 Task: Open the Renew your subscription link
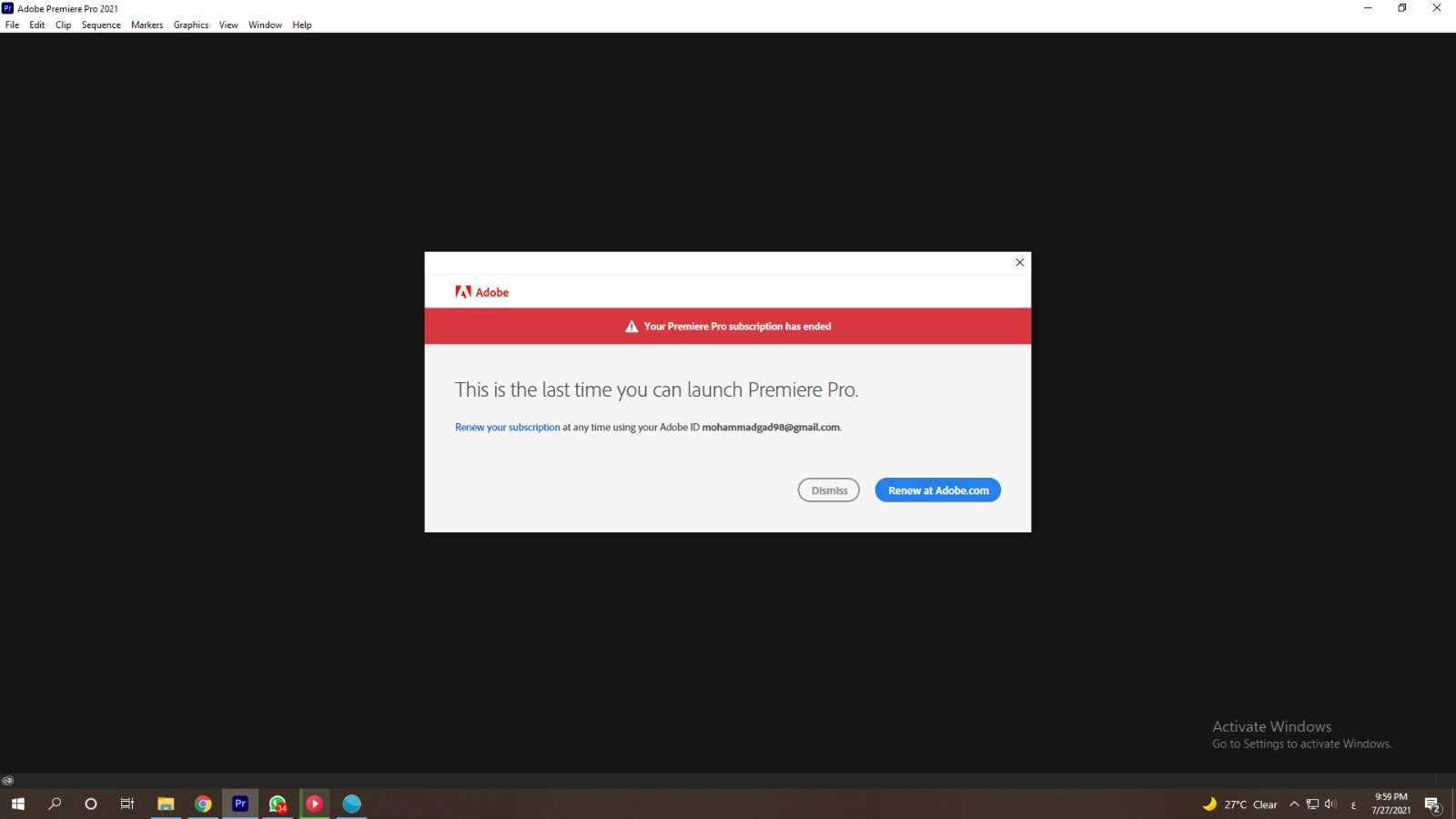click(507, 427)
